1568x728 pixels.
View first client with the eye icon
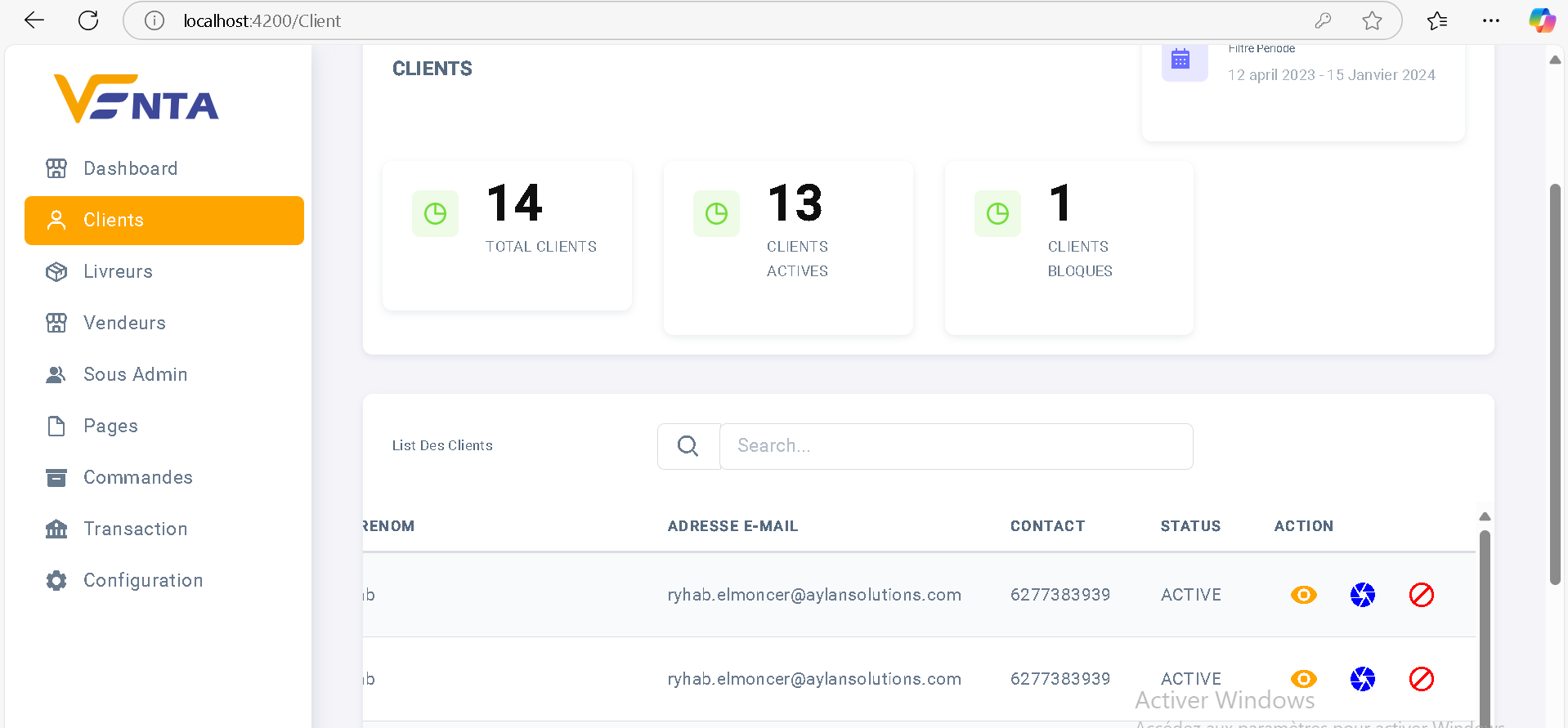1304,595
